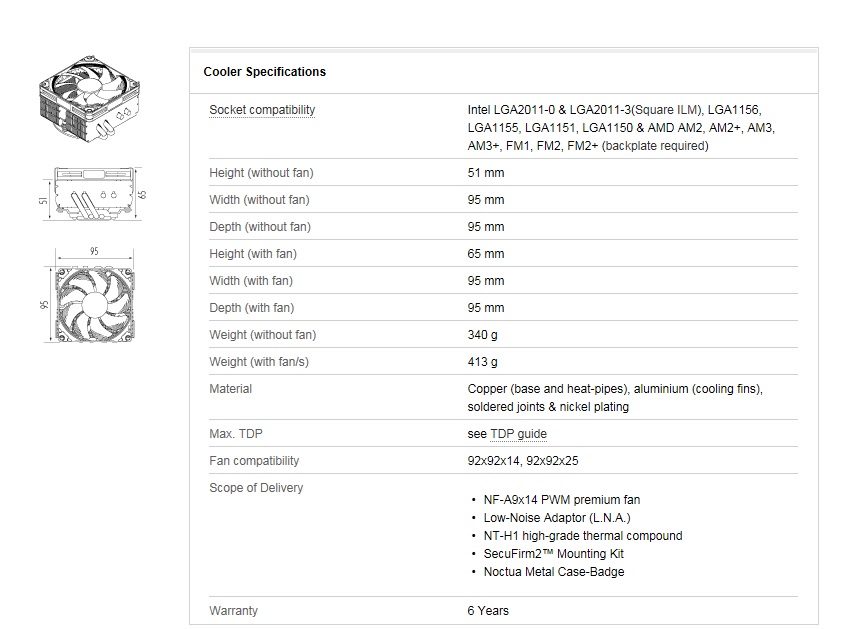Image resolution: width=849 pixels, height=629 pixels.
Task: Click the SecuFirm2 Mounting Kit list item
Action: (553, 554)
